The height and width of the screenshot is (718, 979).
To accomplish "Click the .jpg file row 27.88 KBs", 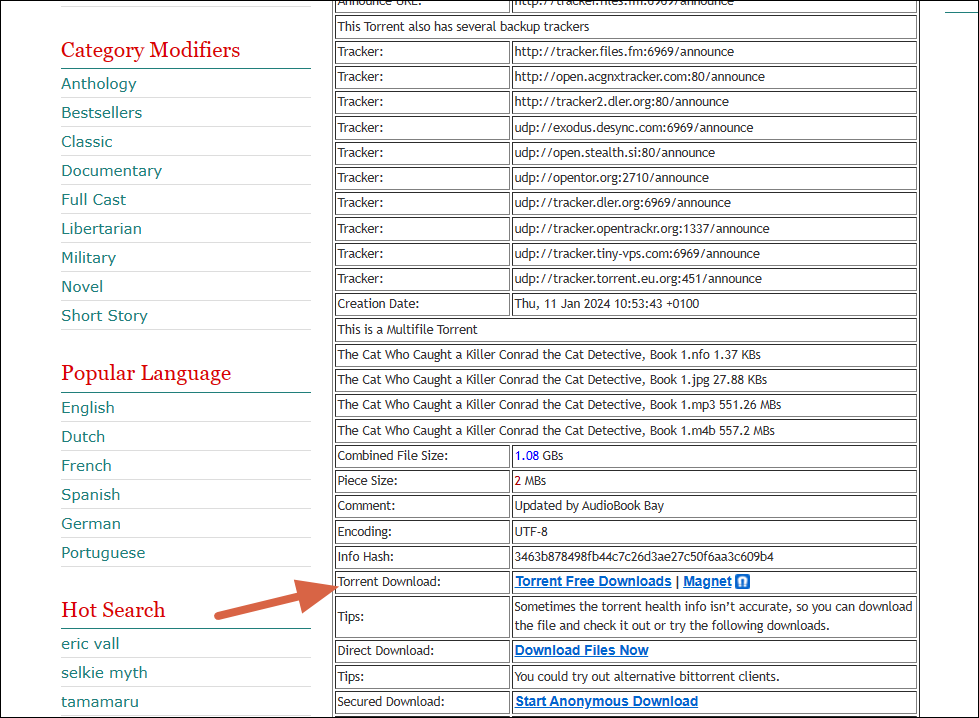I will (x=626, y=380).
